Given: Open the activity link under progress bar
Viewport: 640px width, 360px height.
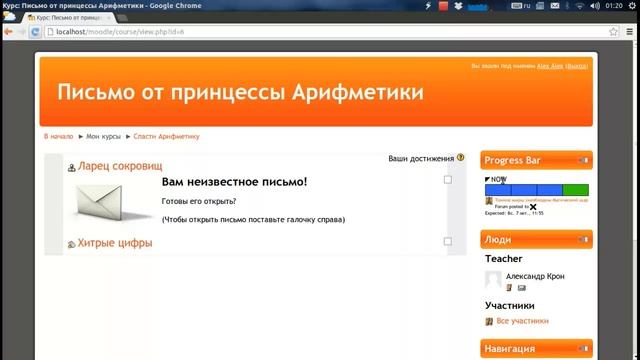Looking at the screenshot, I should pyautogui.click(x=541, y=200).
